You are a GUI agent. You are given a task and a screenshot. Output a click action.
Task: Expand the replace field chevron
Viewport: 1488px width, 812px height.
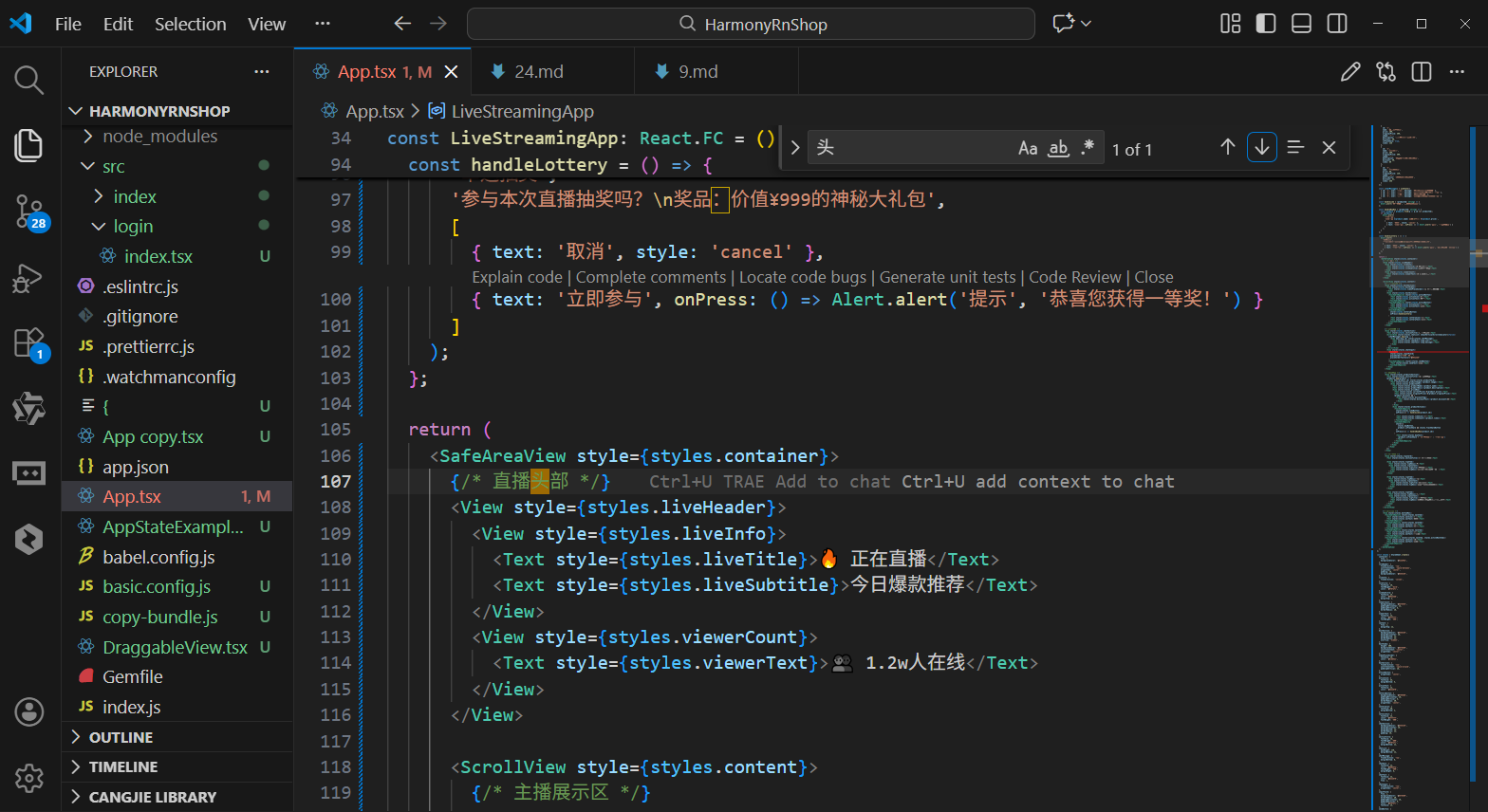pyautogui.click(x=795, y=148)
